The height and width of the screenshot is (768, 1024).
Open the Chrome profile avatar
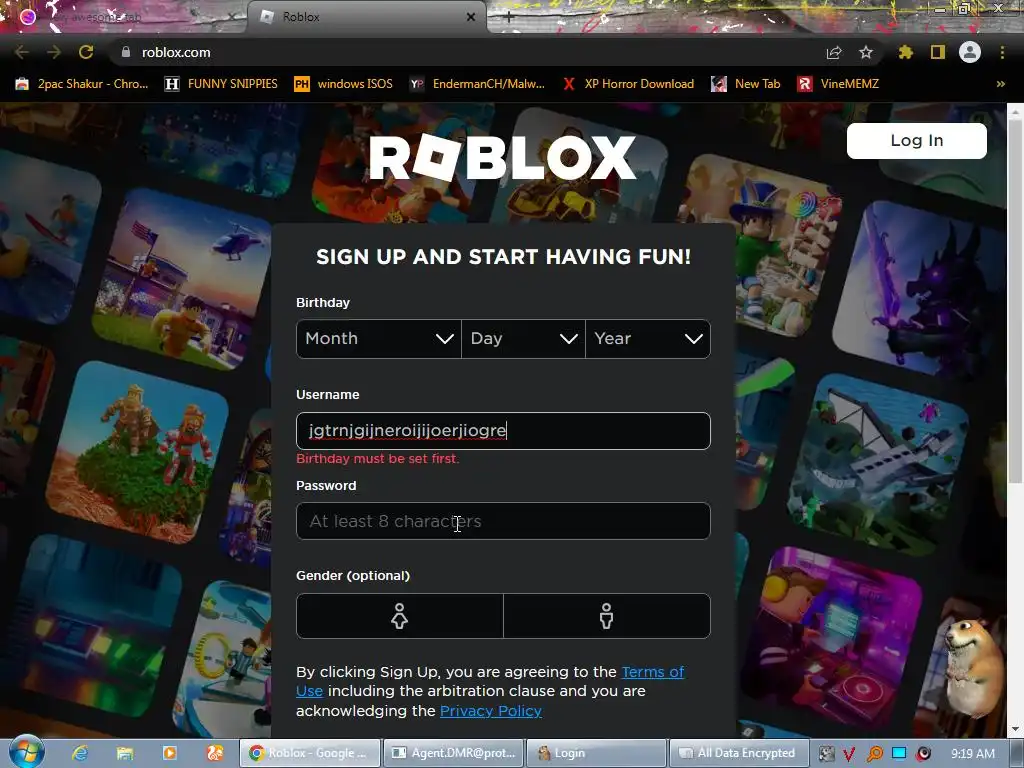970,52
